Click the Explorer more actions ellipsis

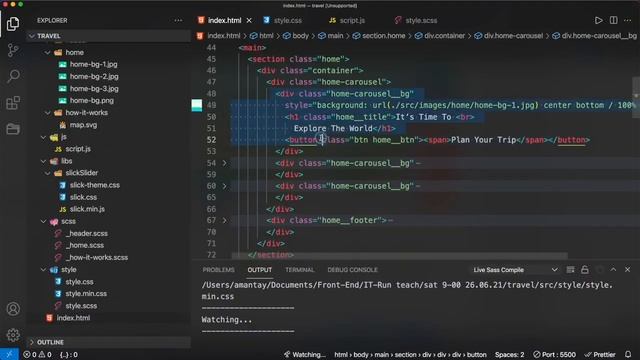click(178, 20)
